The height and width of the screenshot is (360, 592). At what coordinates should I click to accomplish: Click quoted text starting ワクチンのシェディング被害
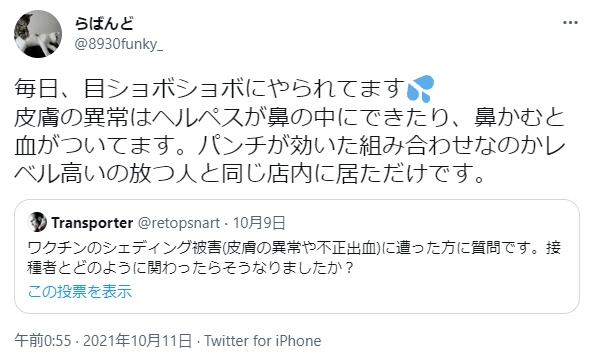294,248
